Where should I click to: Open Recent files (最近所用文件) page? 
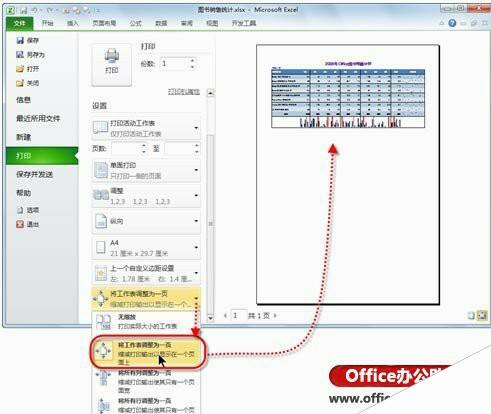[x=38, y=118]
